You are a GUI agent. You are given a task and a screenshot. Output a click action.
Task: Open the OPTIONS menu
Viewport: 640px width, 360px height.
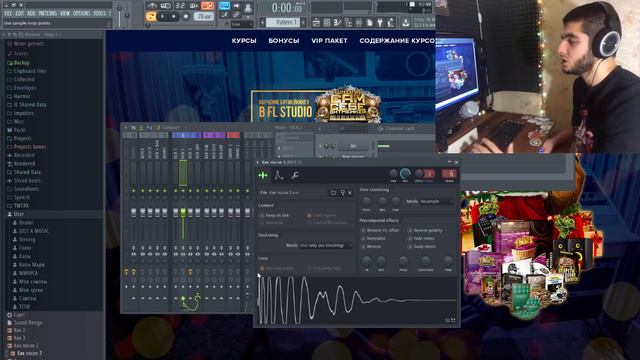click(82, 13)
